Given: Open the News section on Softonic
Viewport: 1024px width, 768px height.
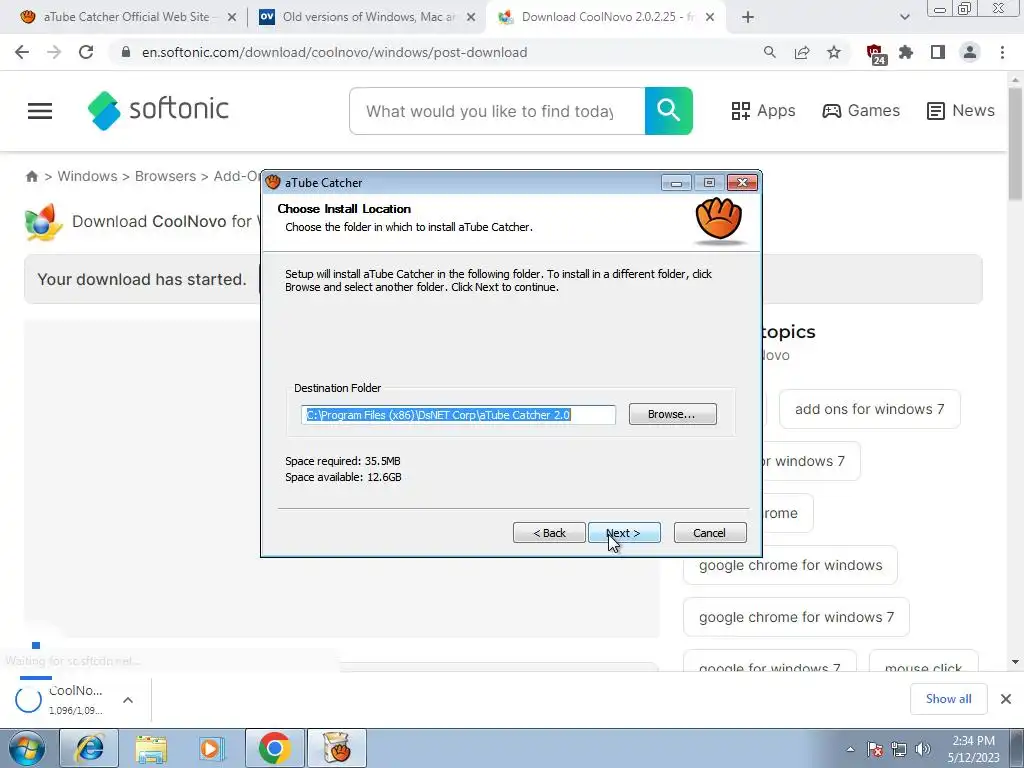Looking at the screenshot, I should pyautogui.click(x=961, y=110).
